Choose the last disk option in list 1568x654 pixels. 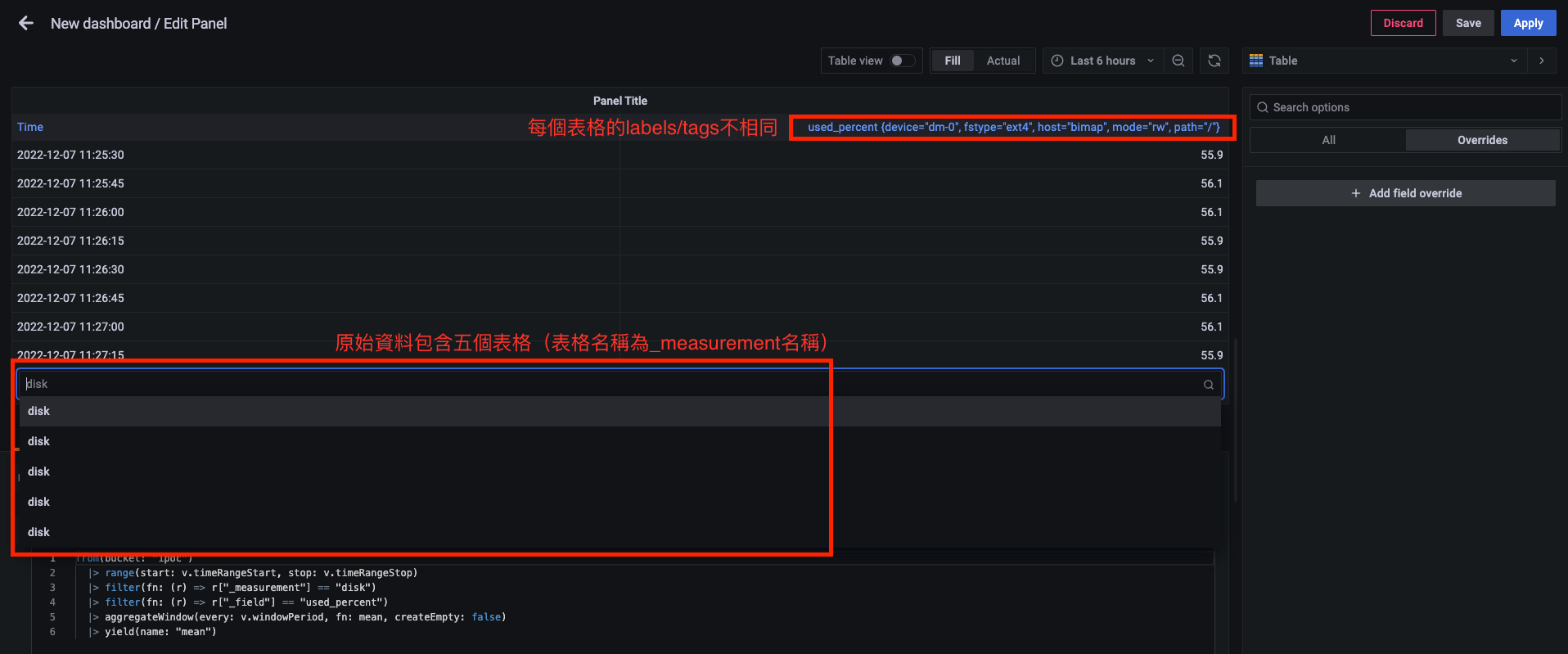point(620,532)
